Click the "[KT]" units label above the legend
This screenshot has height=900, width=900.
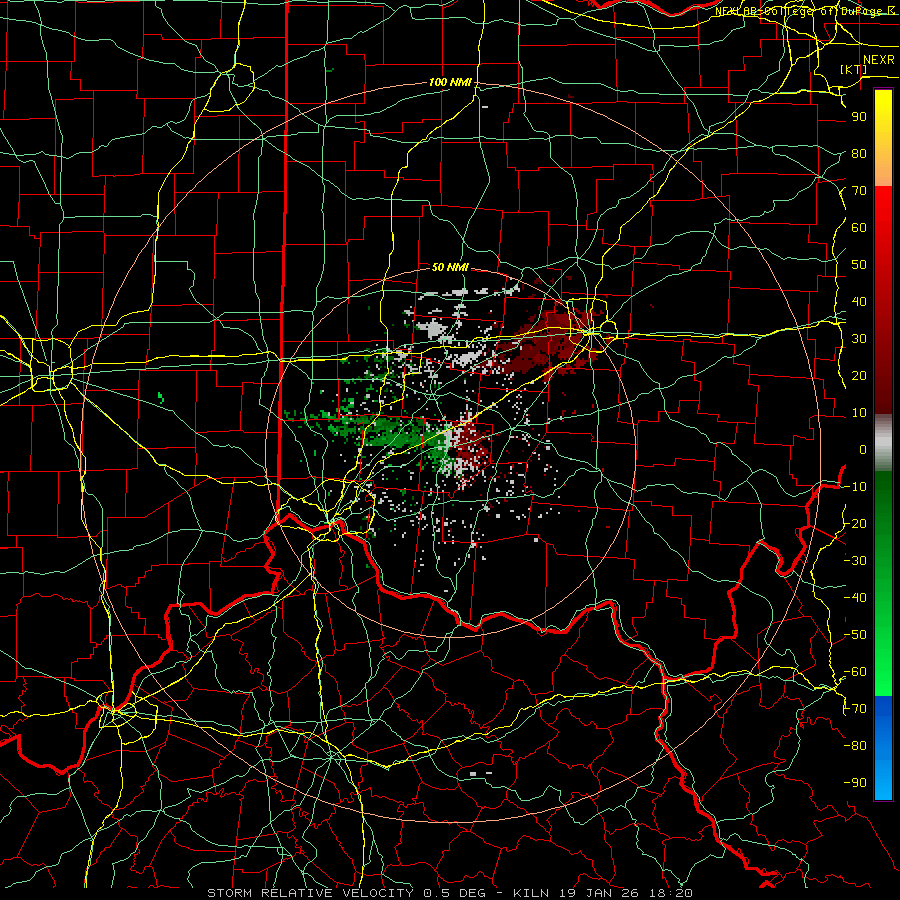854,69
